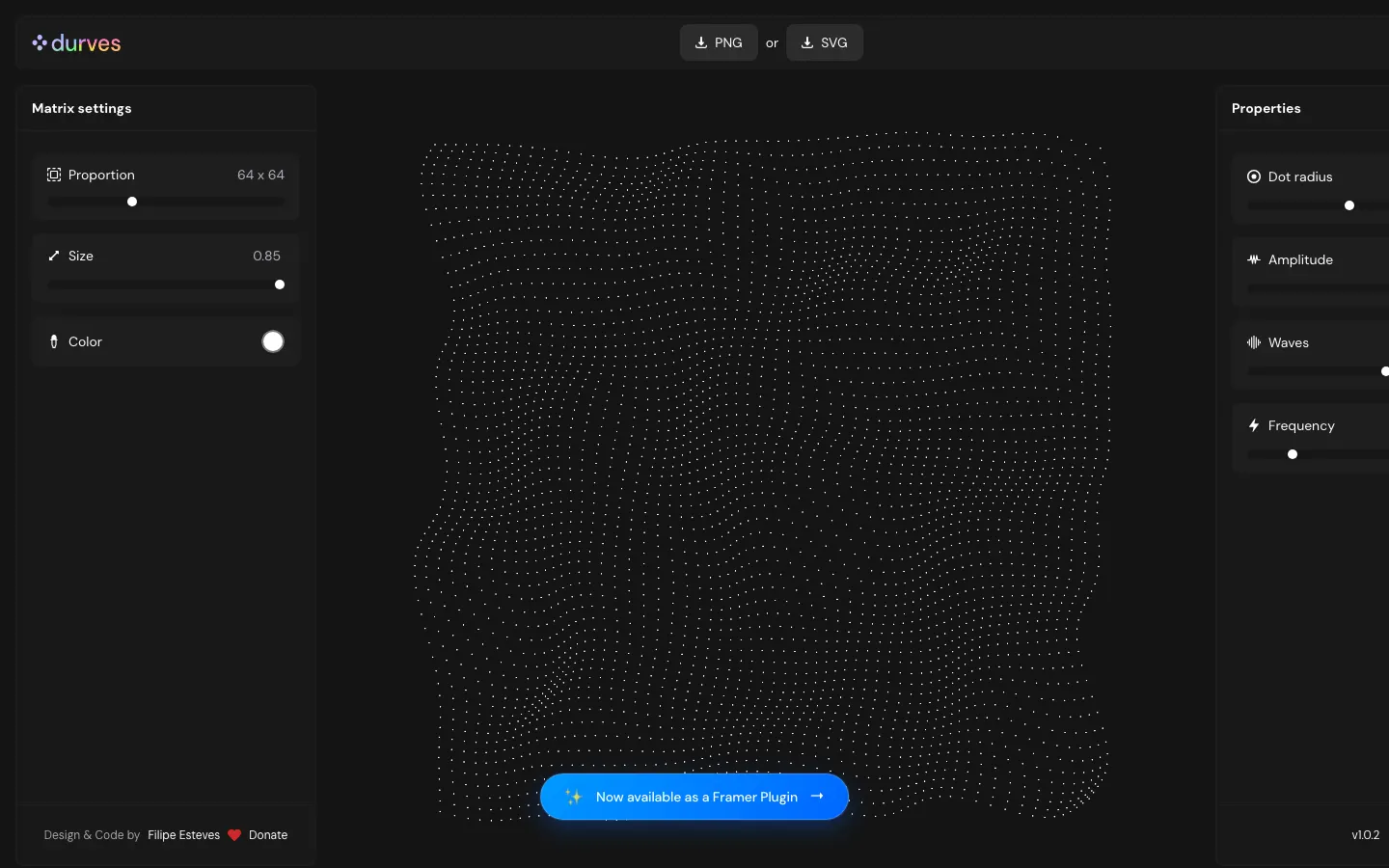Click the Frequency lightning bolt icon

coord(1254,425)
